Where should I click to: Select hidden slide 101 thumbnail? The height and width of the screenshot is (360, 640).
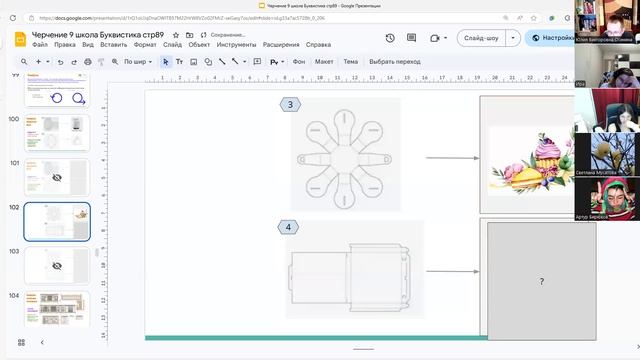[57, 177]
